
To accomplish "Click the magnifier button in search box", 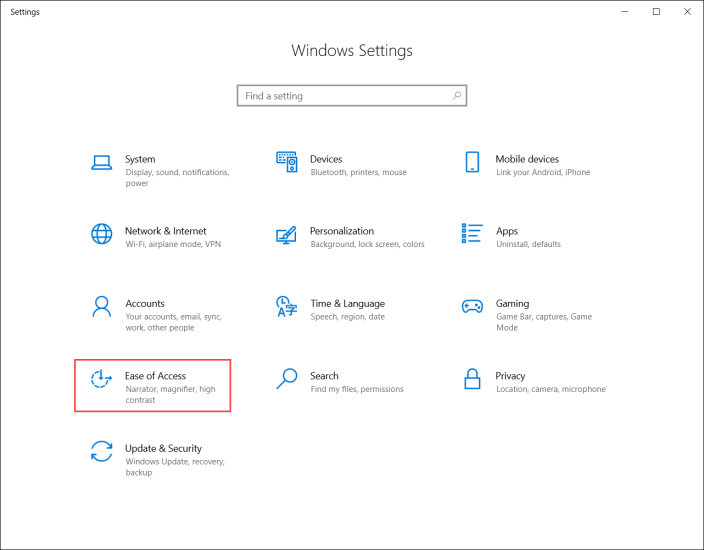I will tap(457, 96).
